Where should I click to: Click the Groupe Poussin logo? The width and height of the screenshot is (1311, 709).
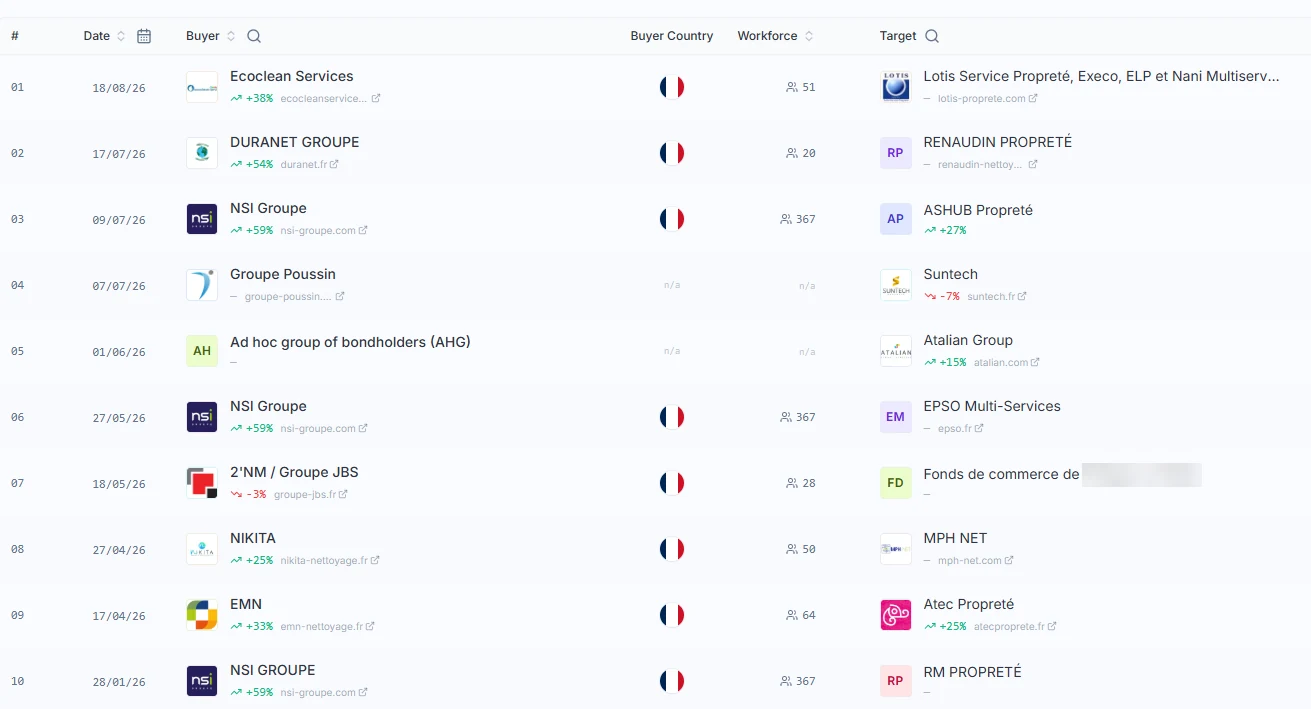(x=202, y=285)
